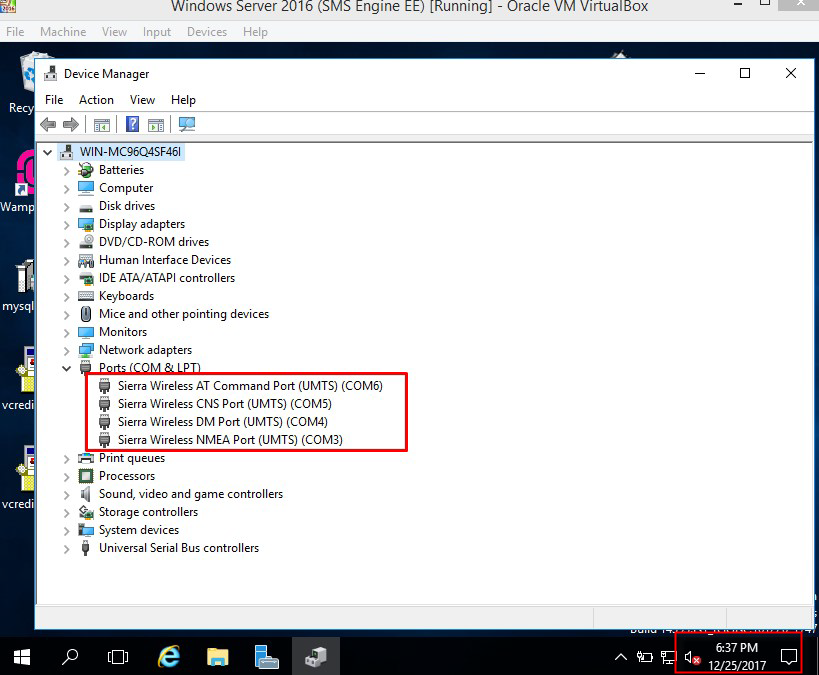Open Internet Explorer from the taskbar
Viewport: 819px width, 675px height.
[x=170, y=656]
